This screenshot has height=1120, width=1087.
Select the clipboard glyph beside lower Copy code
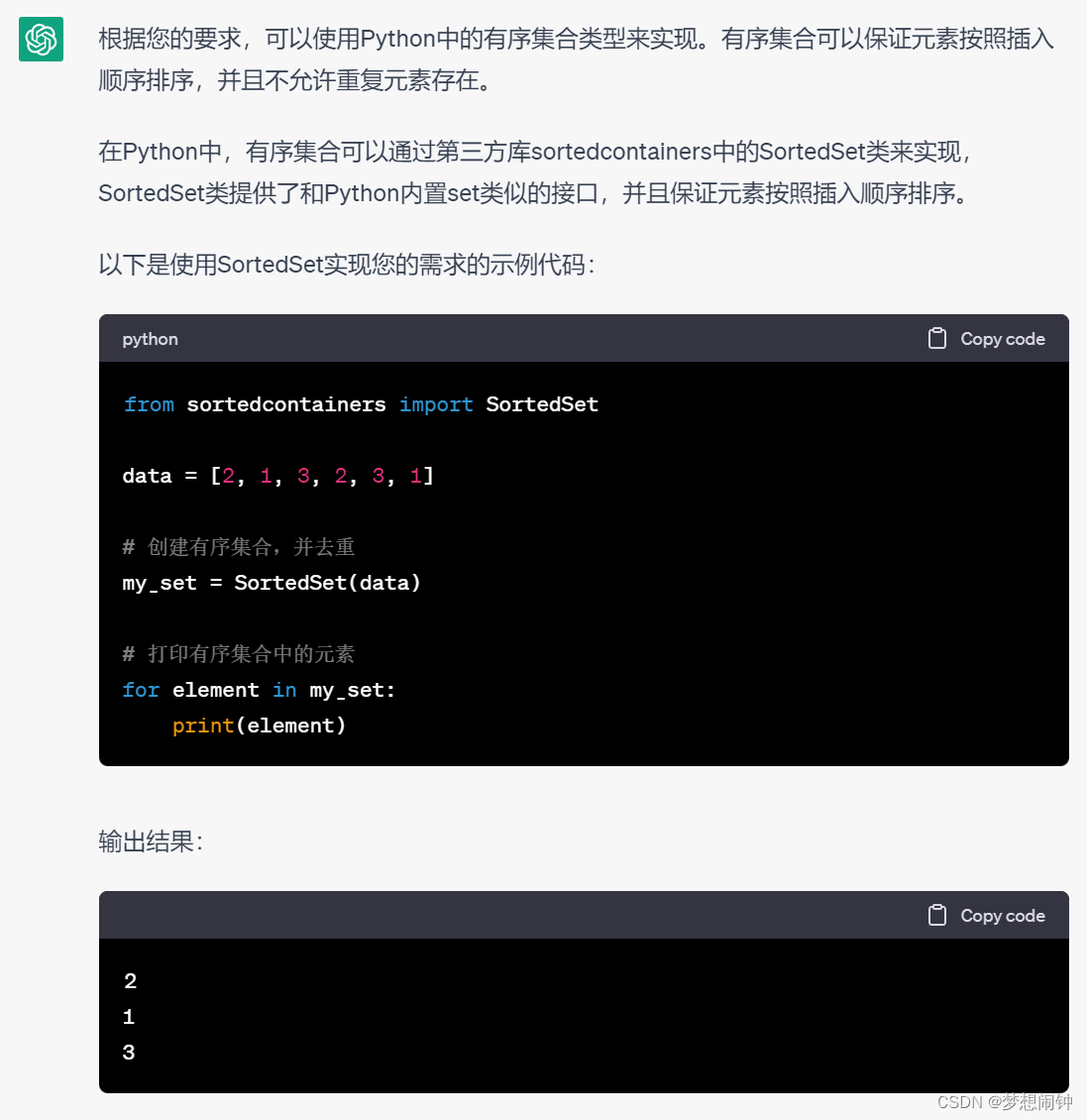tap(937, 915)
